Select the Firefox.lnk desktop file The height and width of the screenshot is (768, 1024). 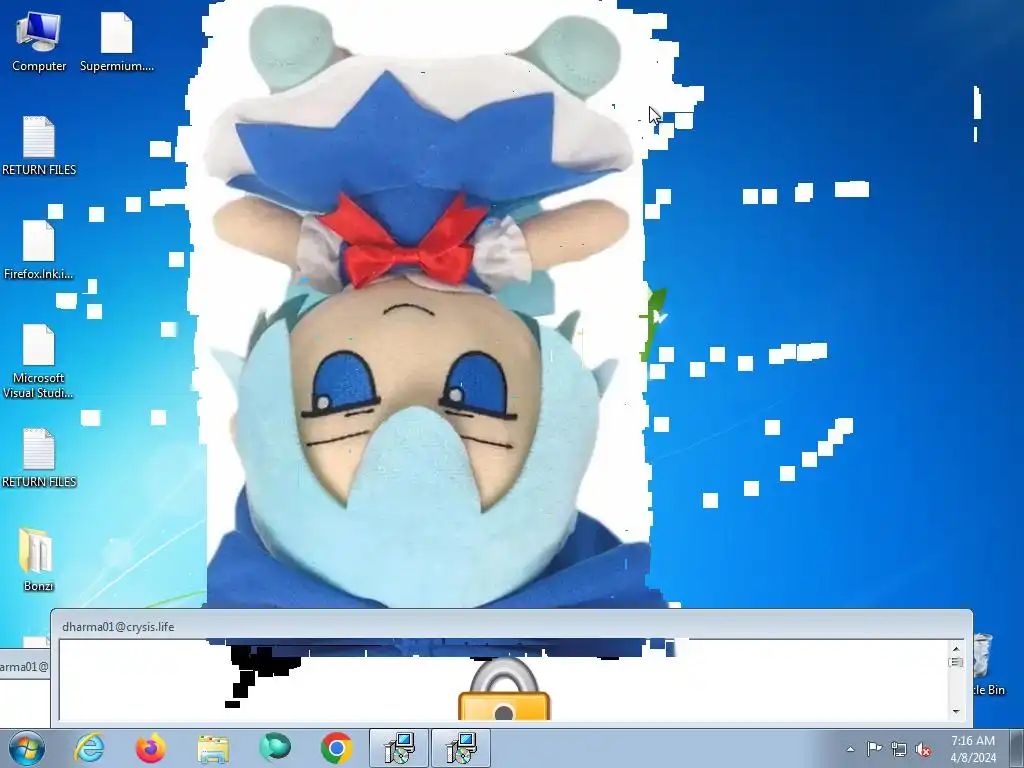click(39, 251)
